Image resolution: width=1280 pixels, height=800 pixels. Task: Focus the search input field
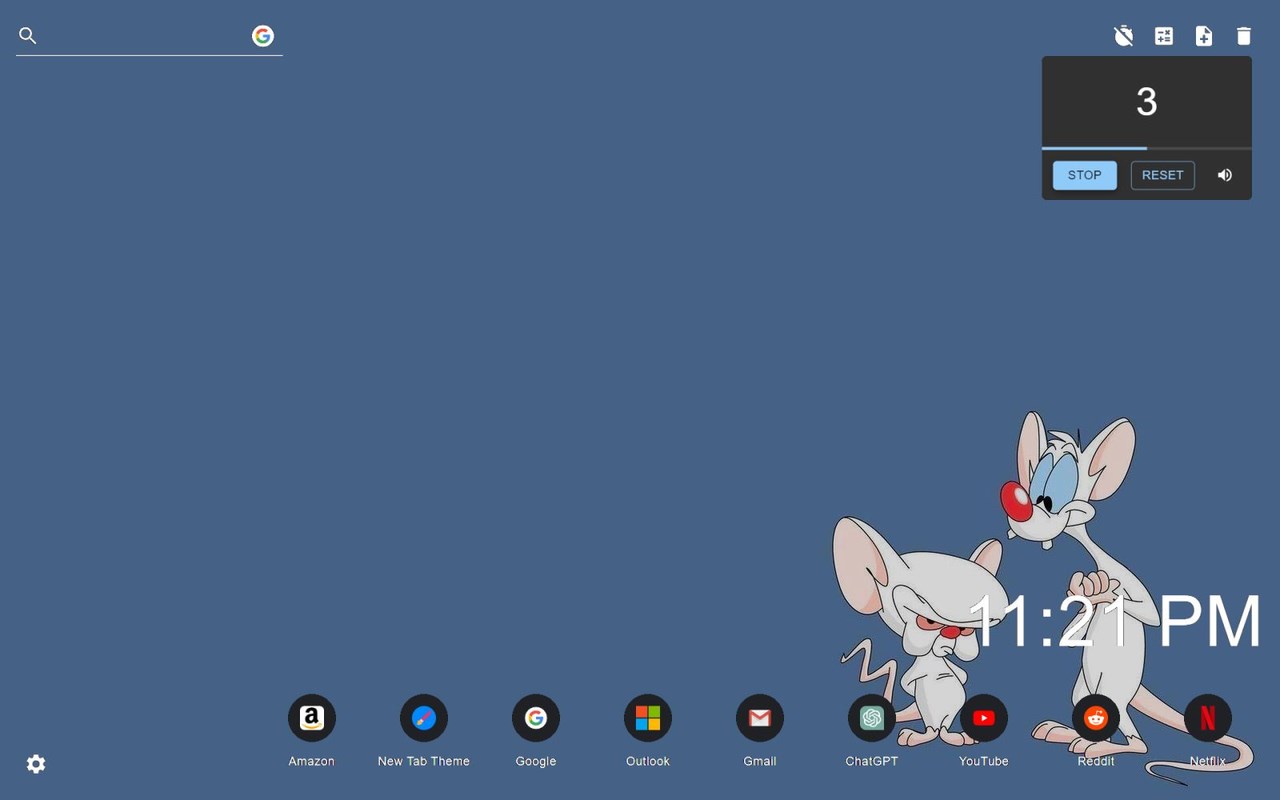coord(145,36)
